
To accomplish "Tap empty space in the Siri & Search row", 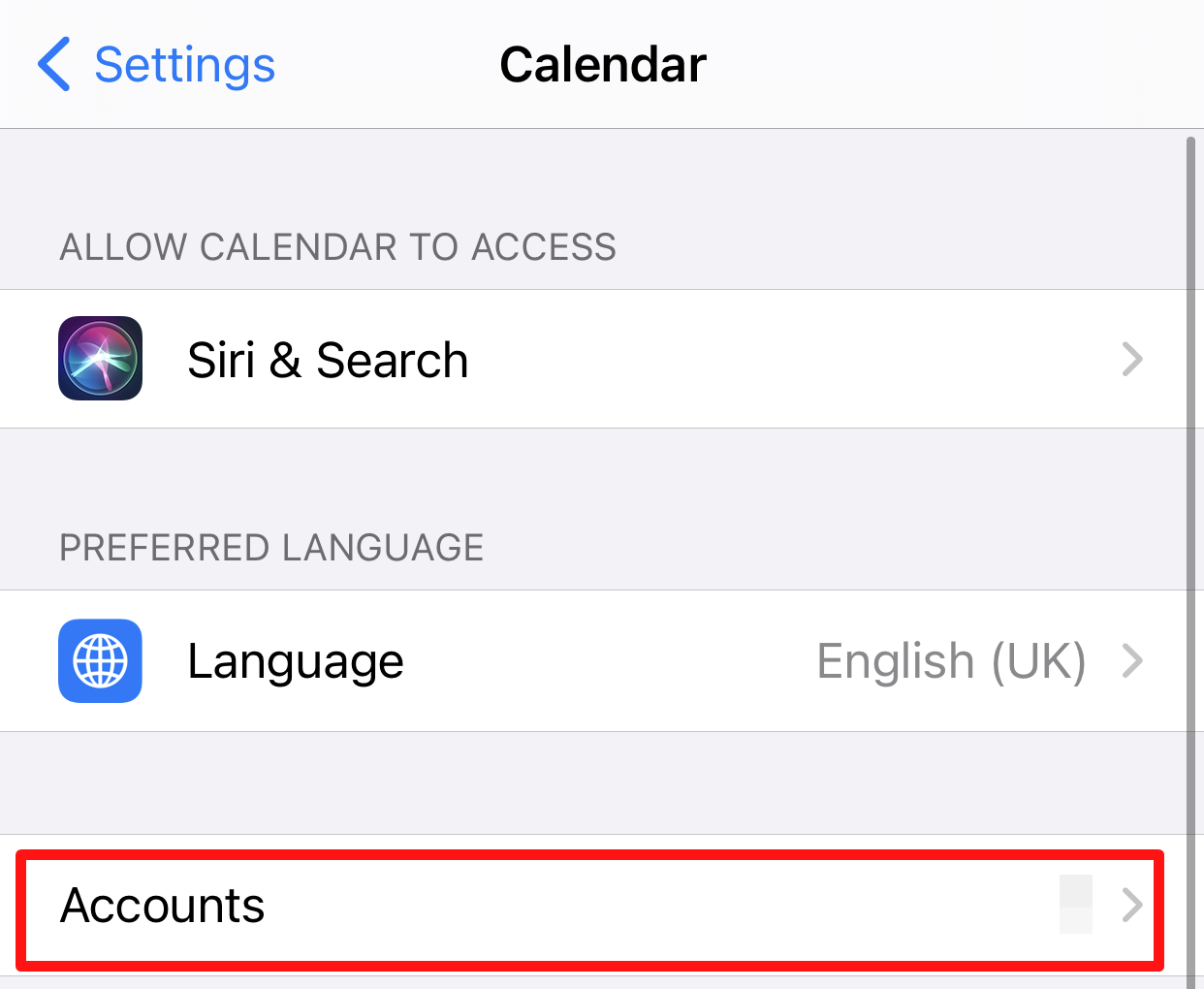I will click(x=776, y=360).
